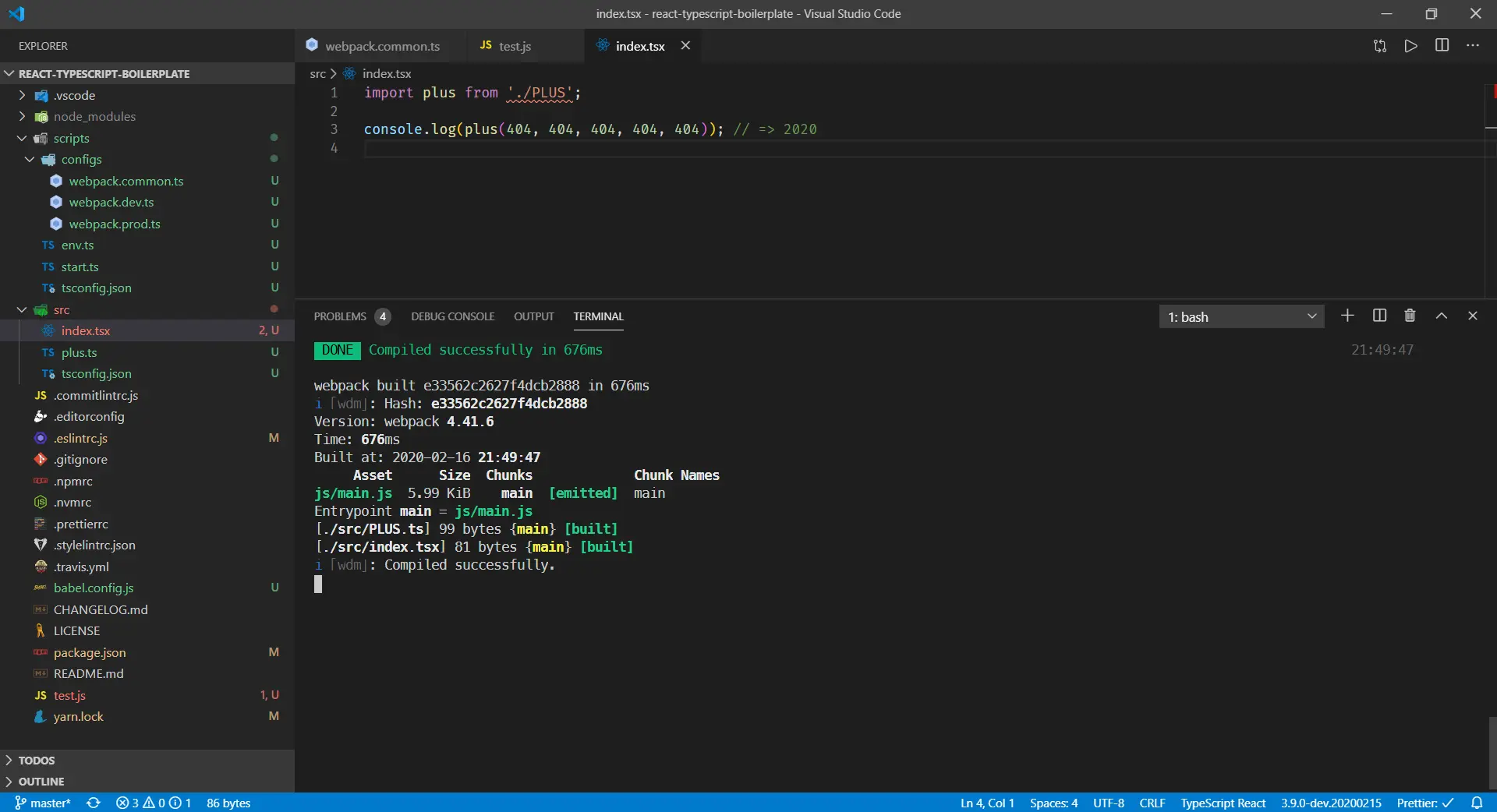Viewport: 1497px width, 812px height.
Task: Click the TypeScript version 3.9.0-dev.20200215
Action: (x=1331, y=803)
